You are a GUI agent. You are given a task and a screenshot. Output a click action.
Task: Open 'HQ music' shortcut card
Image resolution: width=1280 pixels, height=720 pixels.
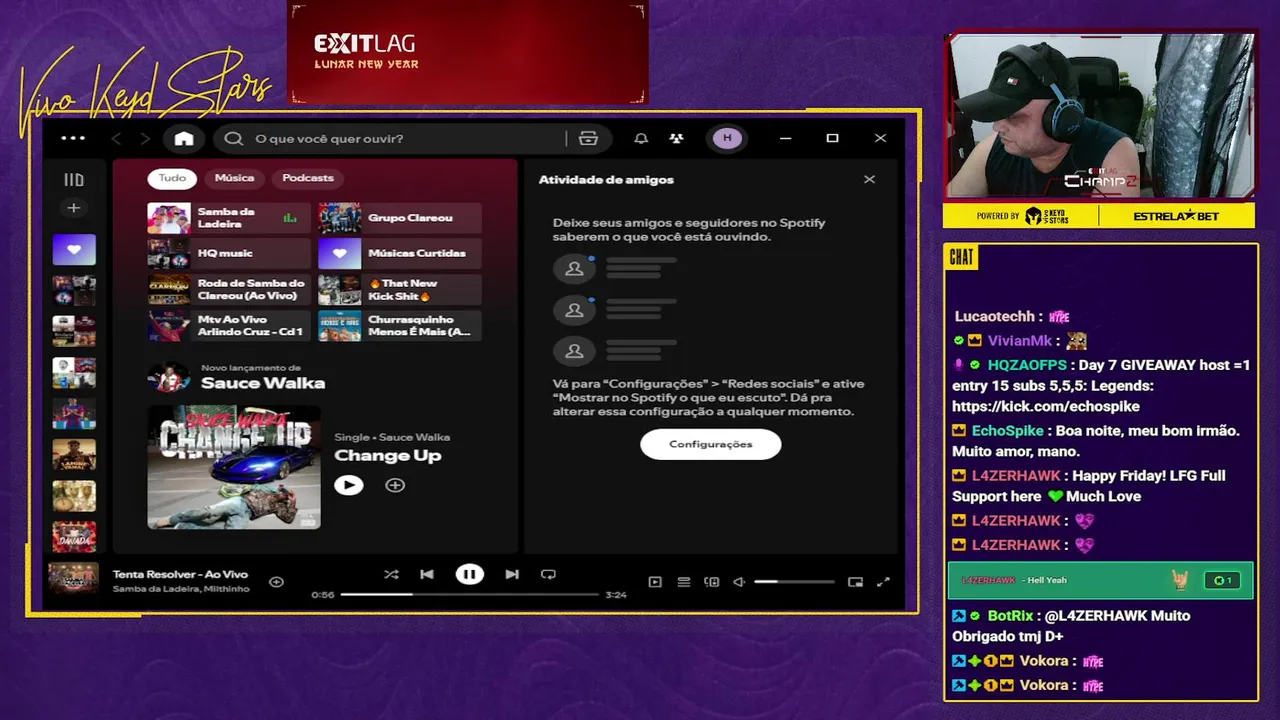pyautogui.click(x=229, y=254)
